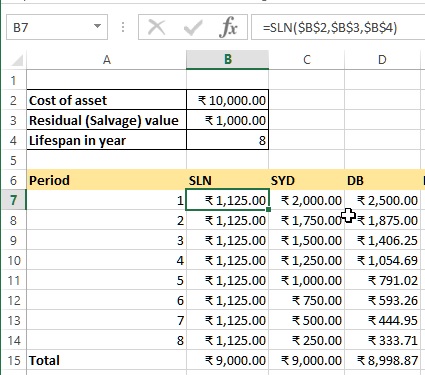Select SLN total ₹ 9,000.00 in column B
The image size is (425, 375).
pyautogui.click(x=228, y=360)
